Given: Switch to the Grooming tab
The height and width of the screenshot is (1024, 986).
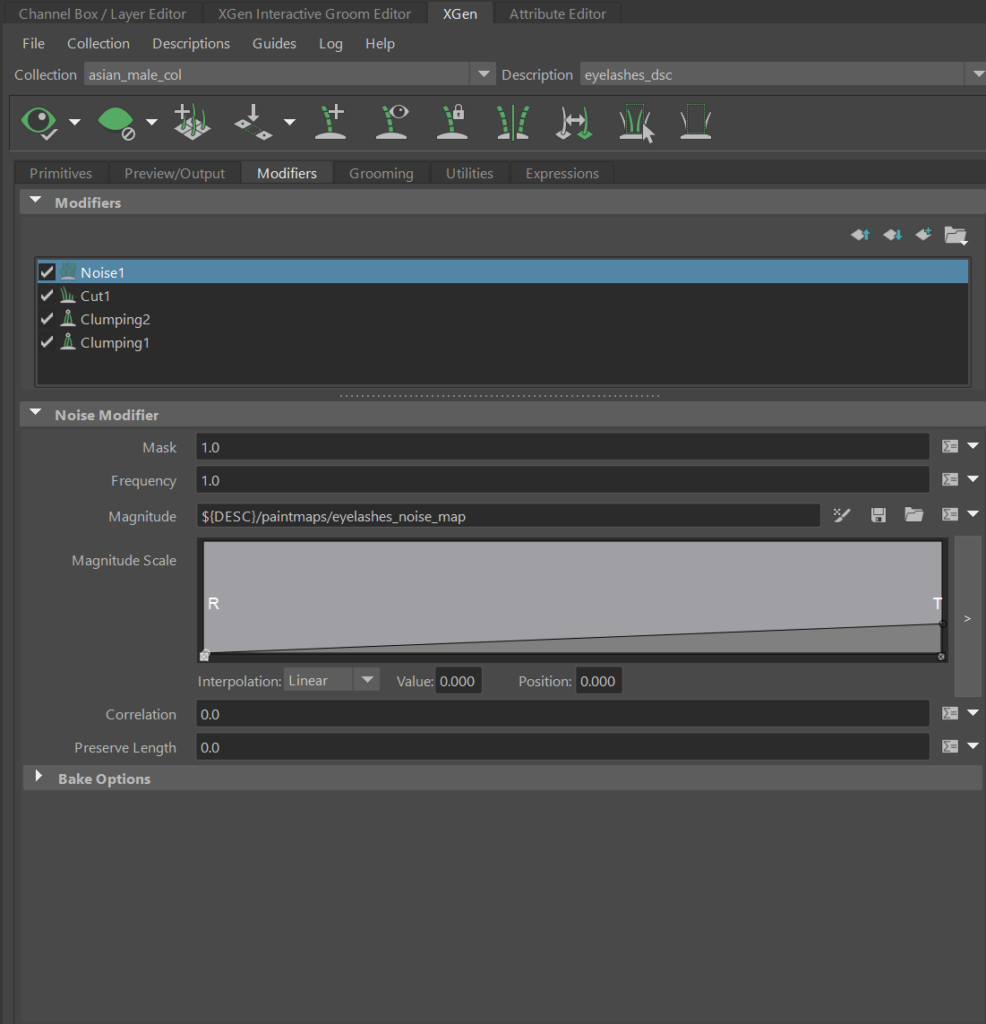Looking at the screenshot, I should pos(381,173).
